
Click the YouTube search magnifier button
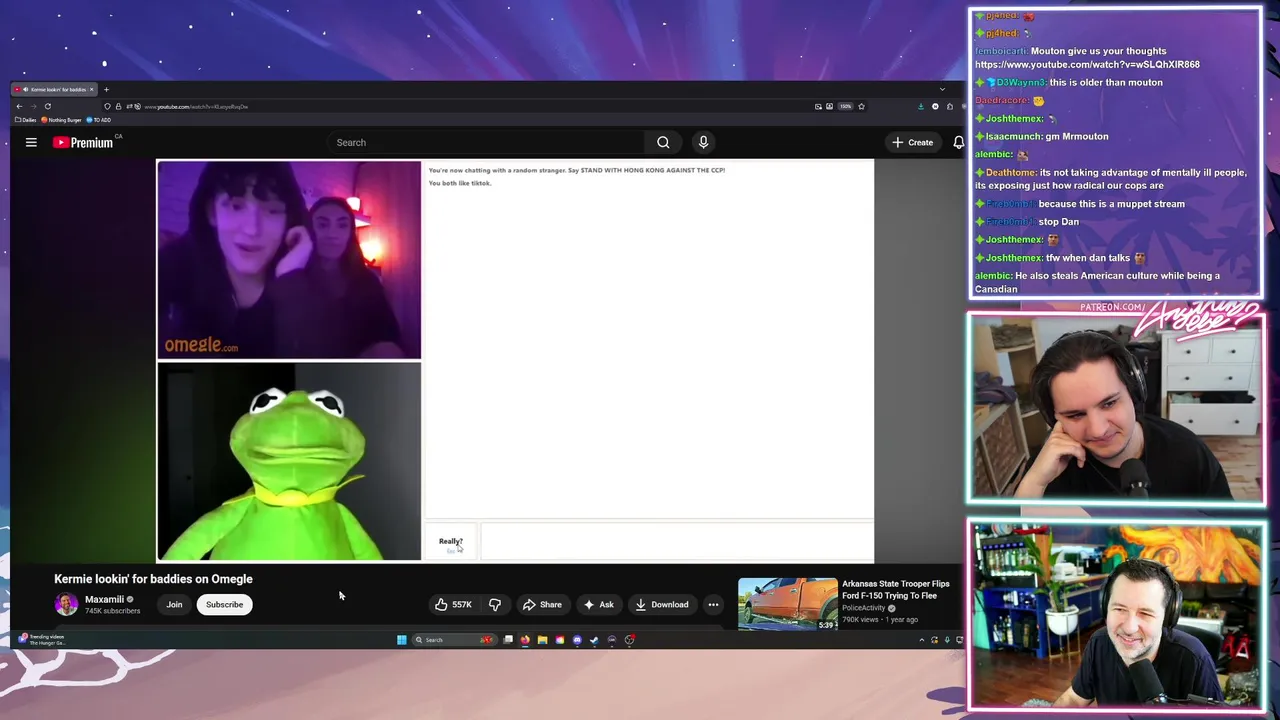663,142
